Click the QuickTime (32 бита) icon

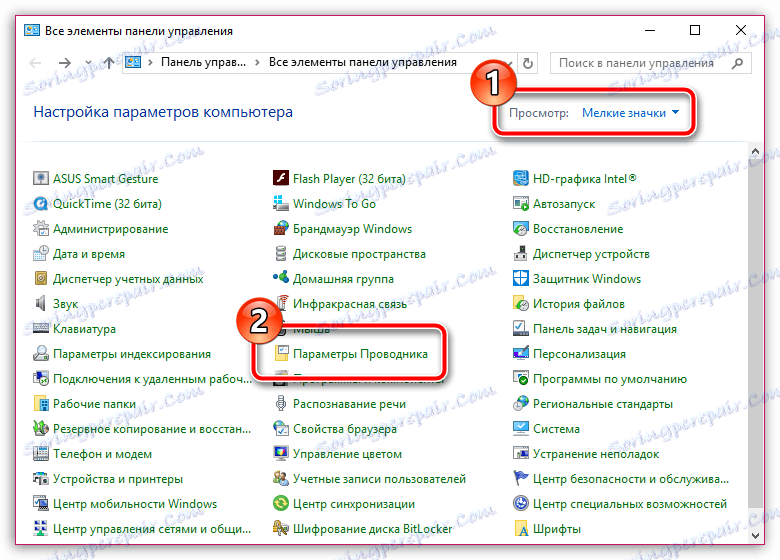point(40,203)
